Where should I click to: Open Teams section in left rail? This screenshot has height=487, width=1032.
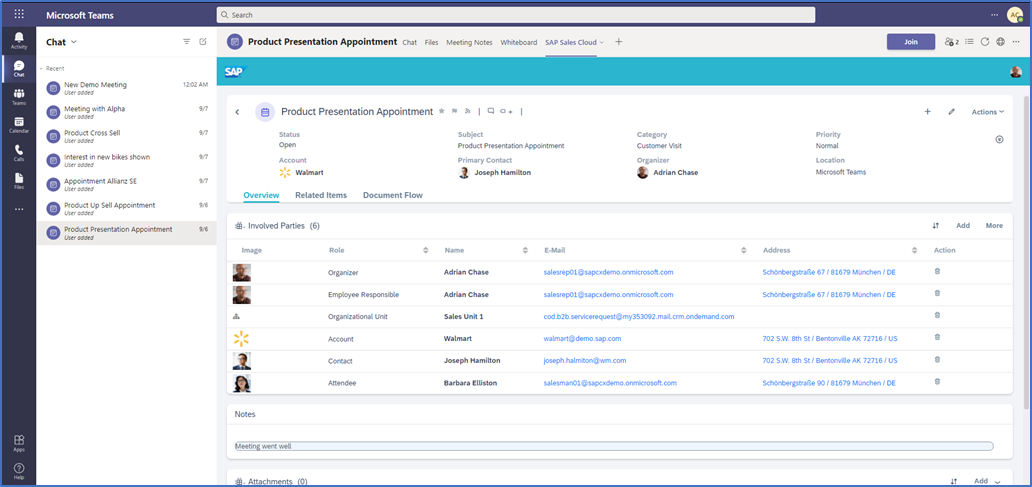click(x=19, y=97)
